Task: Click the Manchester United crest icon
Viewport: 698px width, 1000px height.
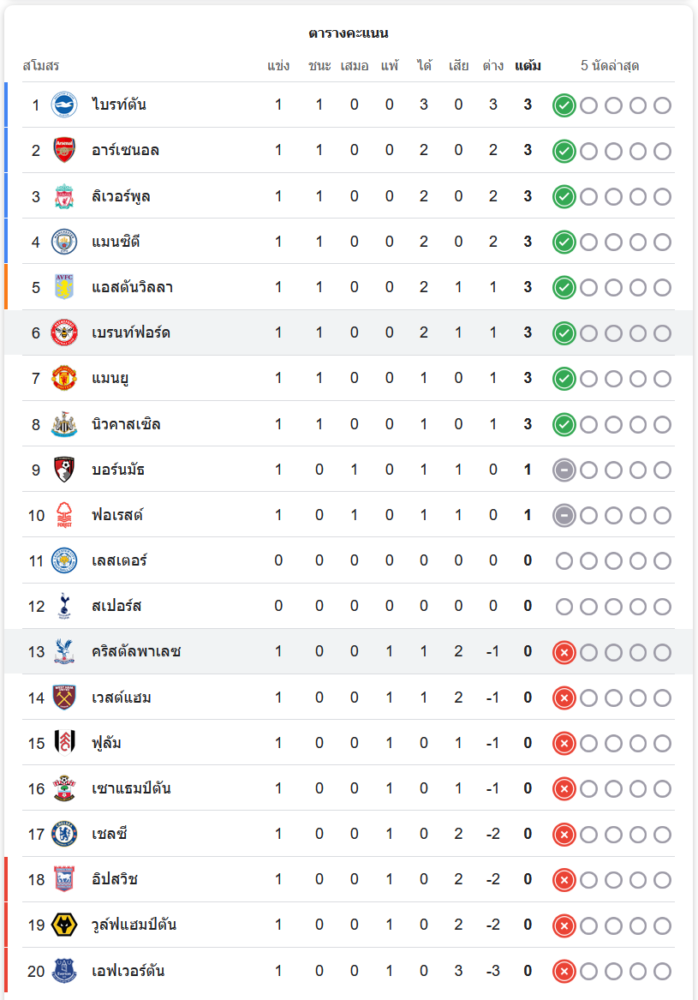Action: pyautogui.click(x=64, y=378)
